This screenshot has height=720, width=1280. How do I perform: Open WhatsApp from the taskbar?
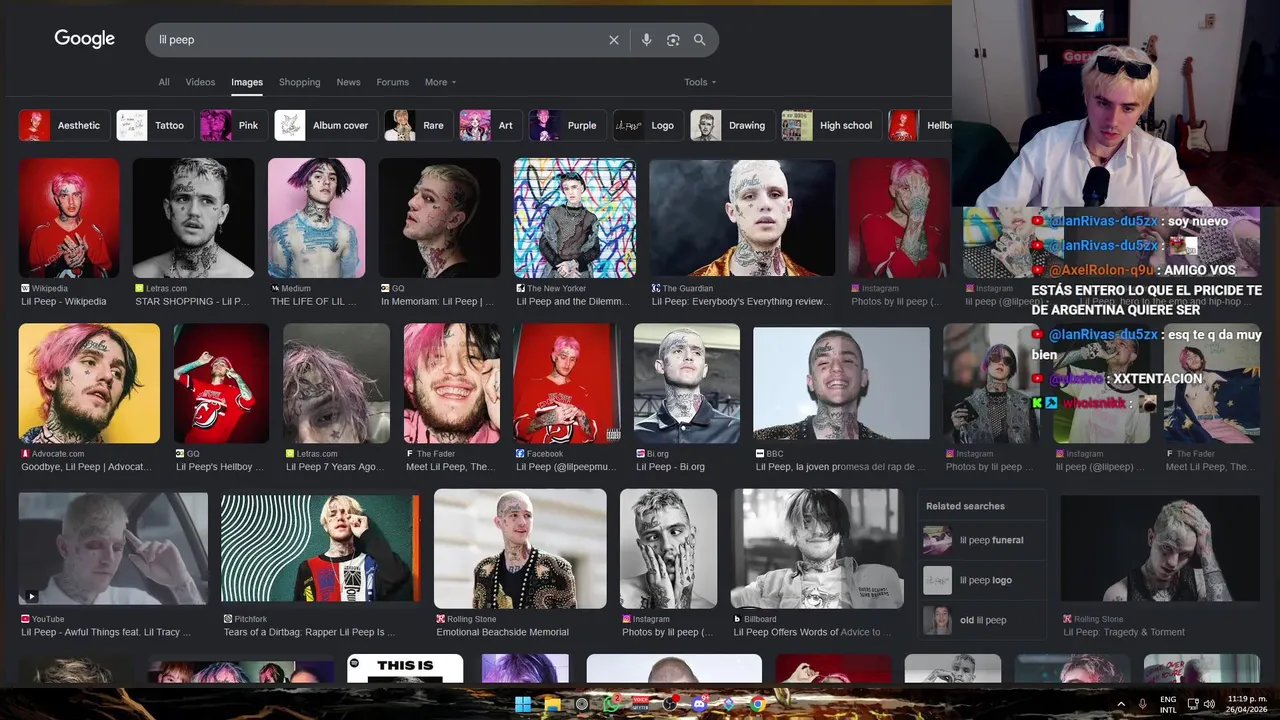point(611,704)
